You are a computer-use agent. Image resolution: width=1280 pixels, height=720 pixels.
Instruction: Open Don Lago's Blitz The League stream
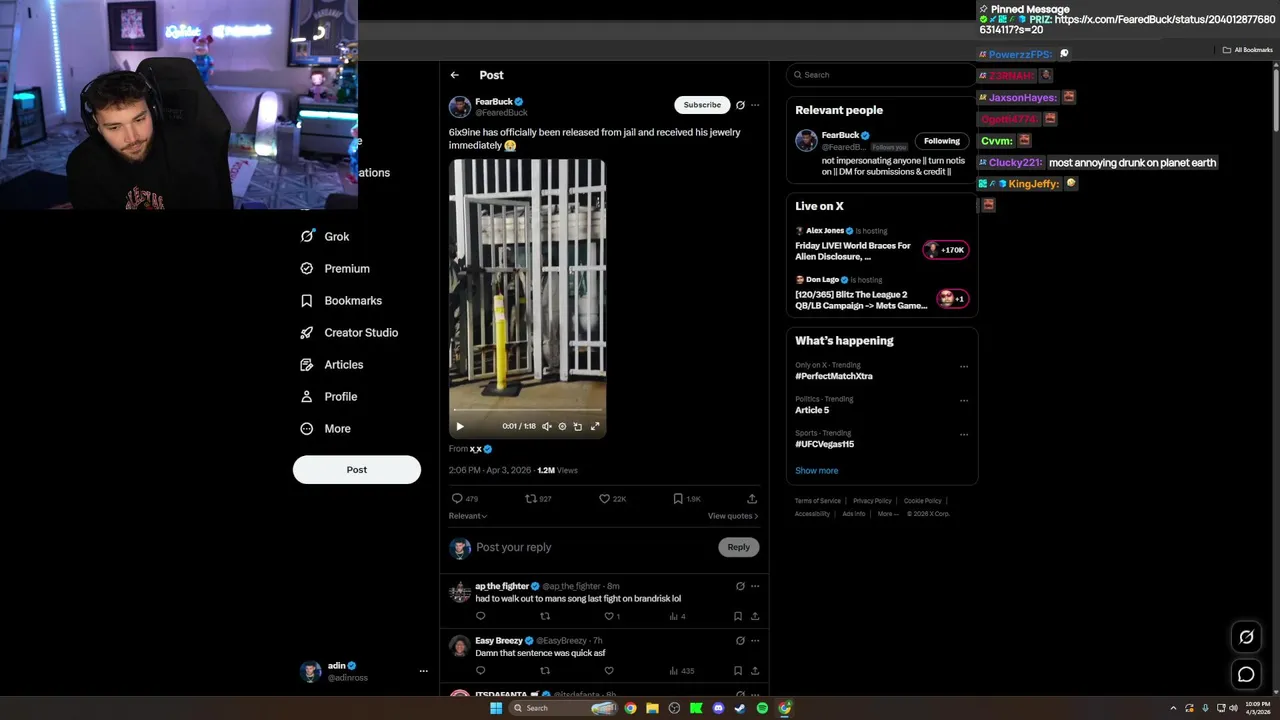(861, 300)
